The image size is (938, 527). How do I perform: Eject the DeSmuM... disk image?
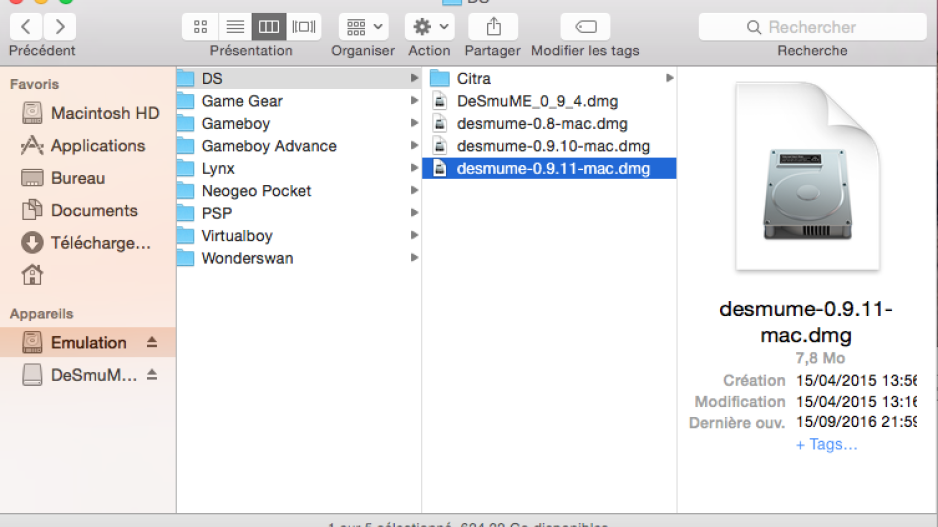[x=152, y=374]
